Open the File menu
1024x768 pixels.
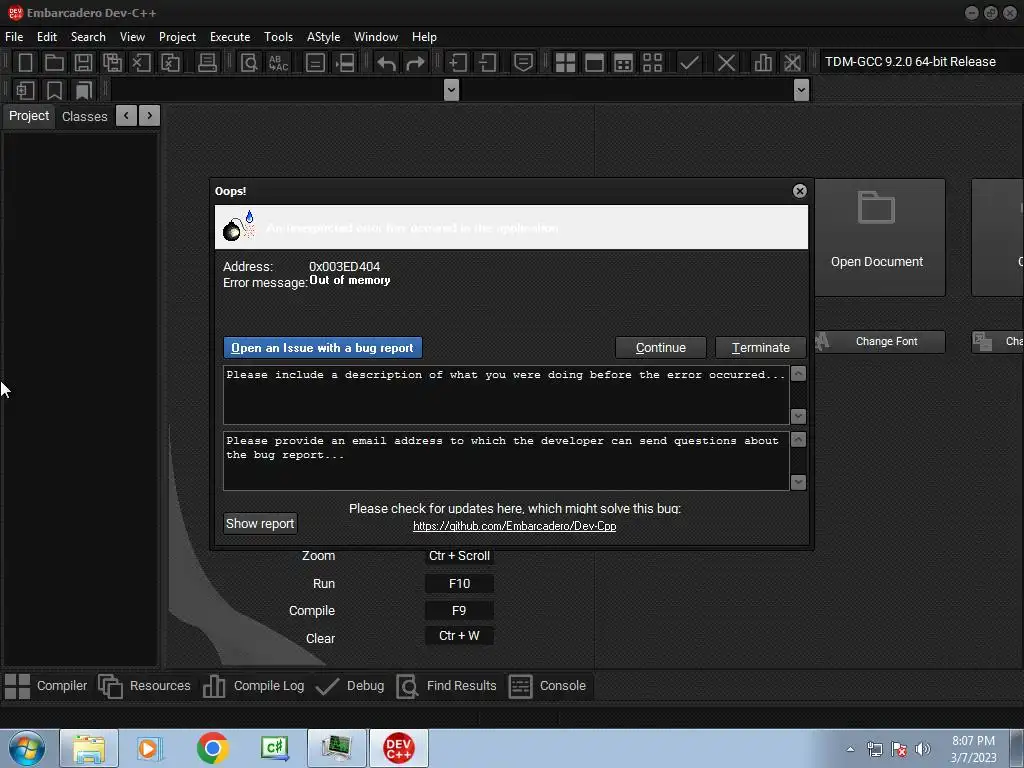coord(14,37)
